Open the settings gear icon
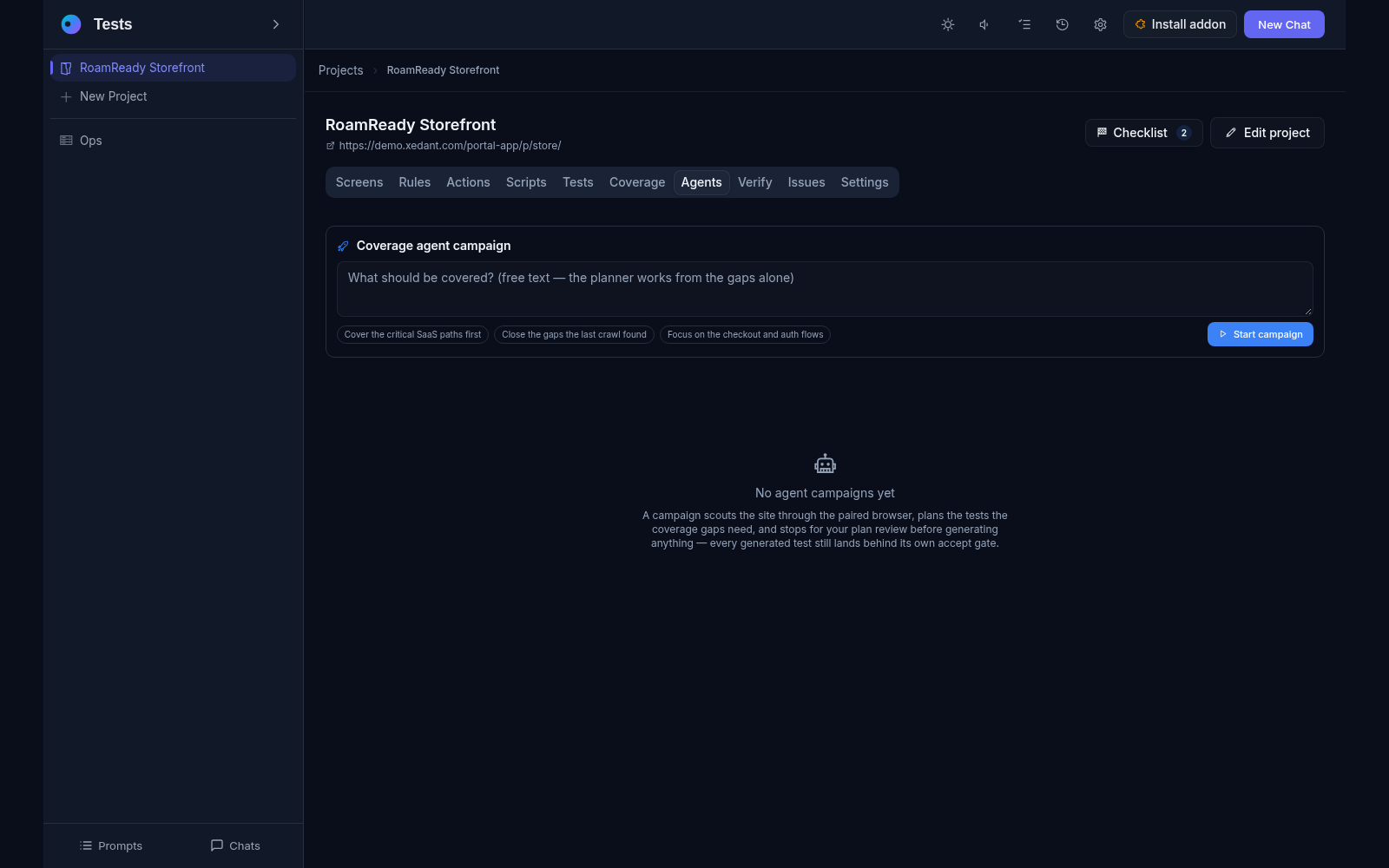Screen dimensions: 1389x868 pyautogui.click(x=1100, y=24)
